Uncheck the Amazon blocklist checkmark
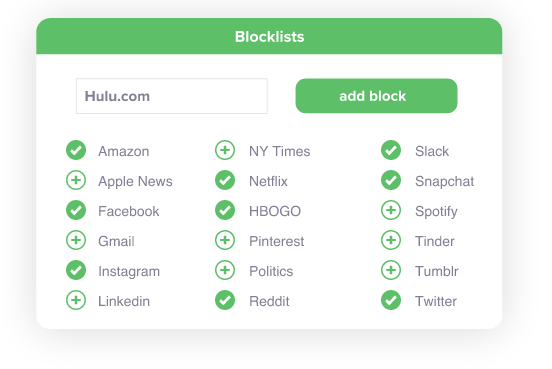This screenshot has width=552, height=369. click(76, 150)
